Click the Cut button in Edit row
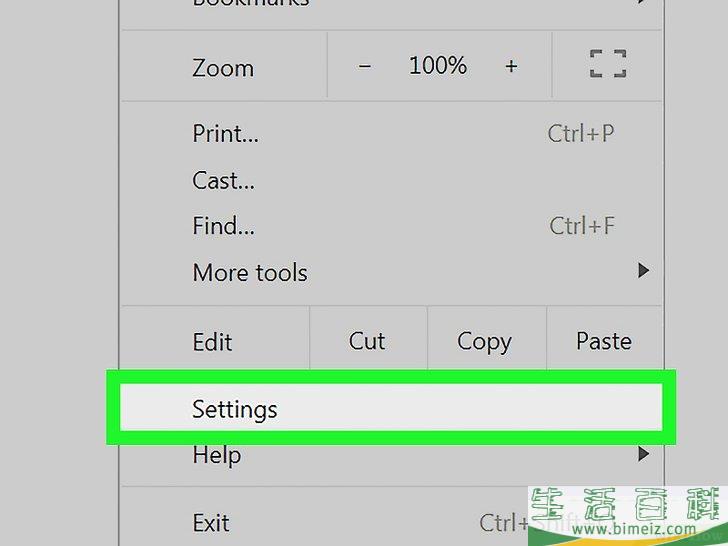728x546 pixels. click(x=367, y=341)
